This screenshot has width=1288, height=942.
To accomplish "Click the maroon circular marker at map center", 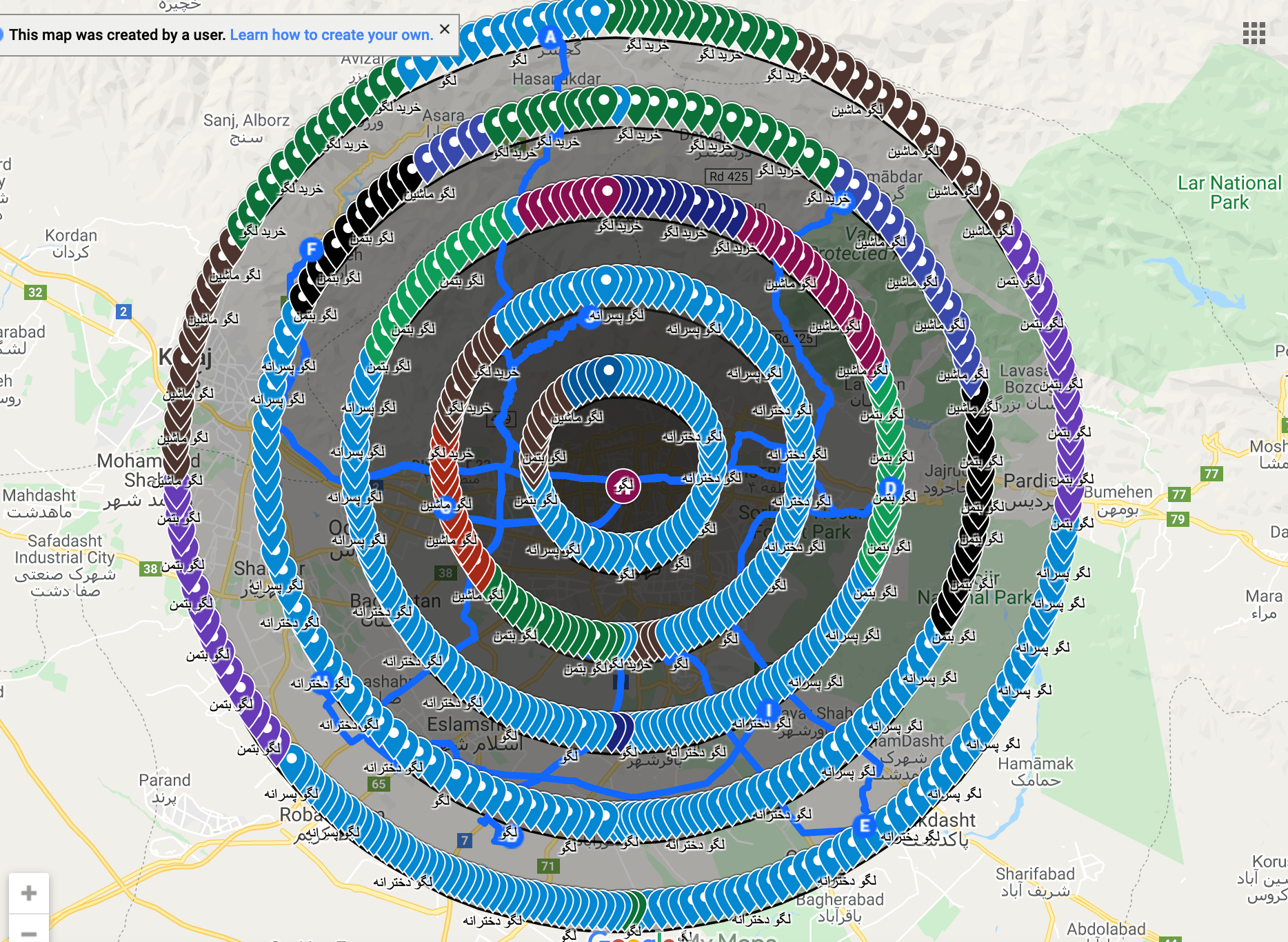I will 623,486.
